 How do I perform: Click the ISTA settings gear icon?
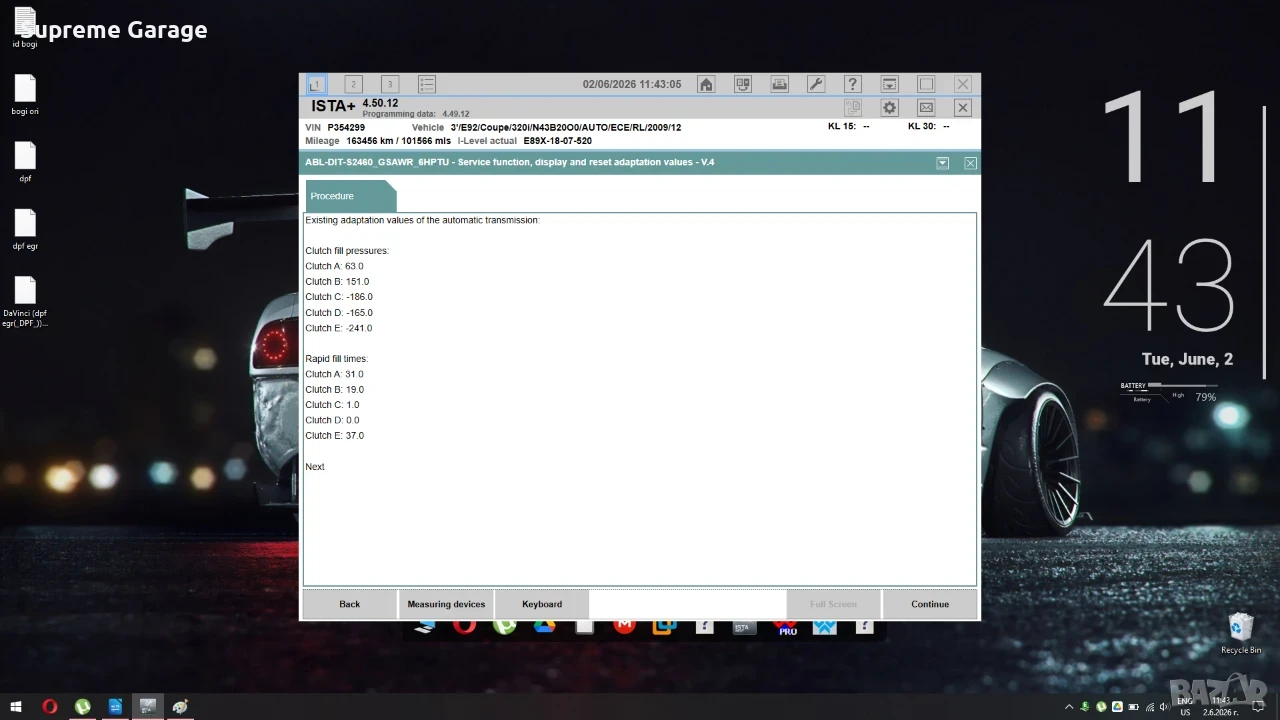(889, 107)
